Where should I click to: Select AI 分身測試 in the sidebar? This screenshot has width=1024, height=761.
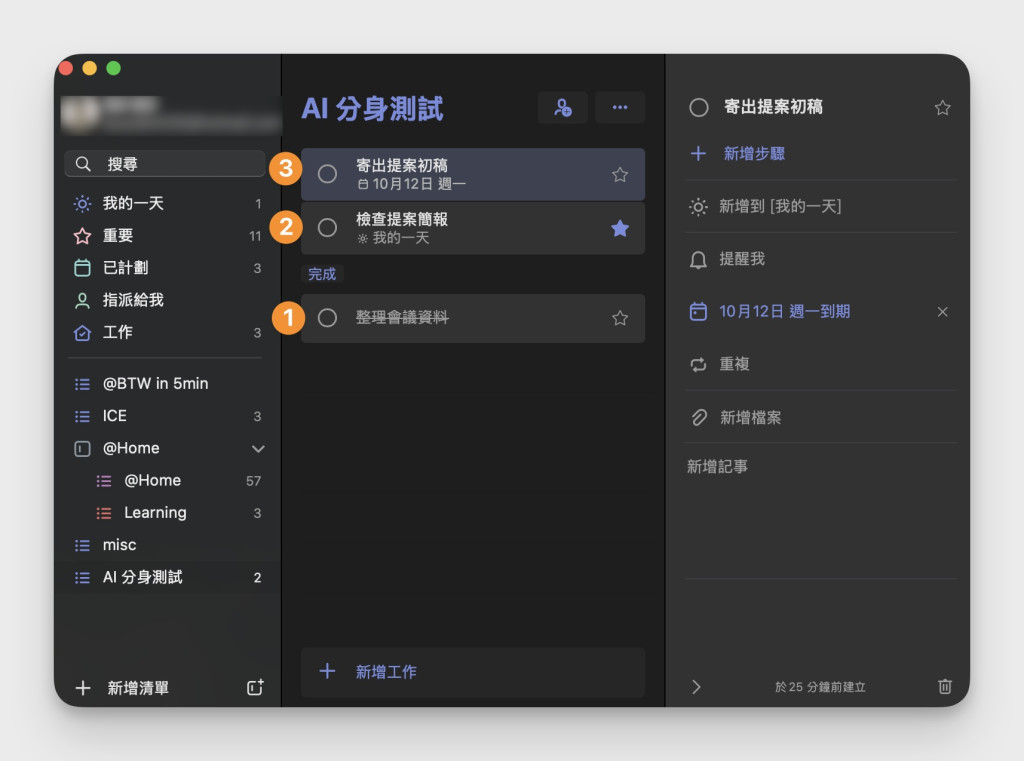pos(167,577)
